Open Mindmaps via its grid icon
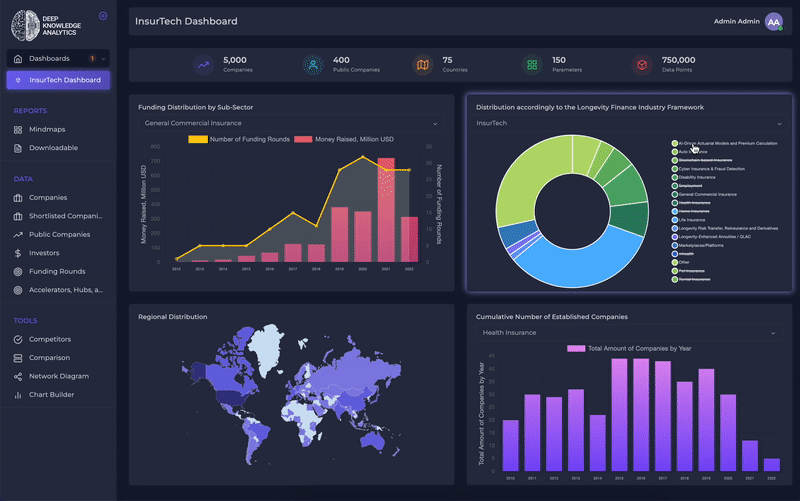800x501 pixels. pos(18,130)
